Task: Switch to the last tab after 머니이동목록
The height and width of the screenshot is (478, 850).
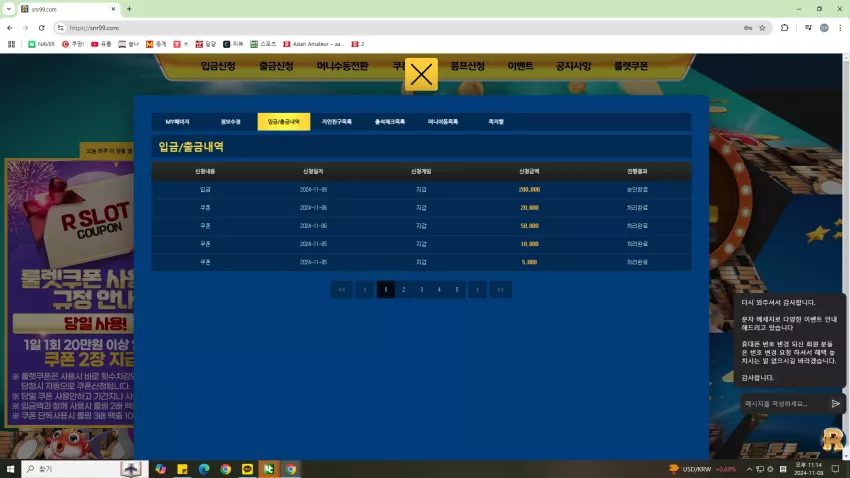Action: tap(496, 122)
